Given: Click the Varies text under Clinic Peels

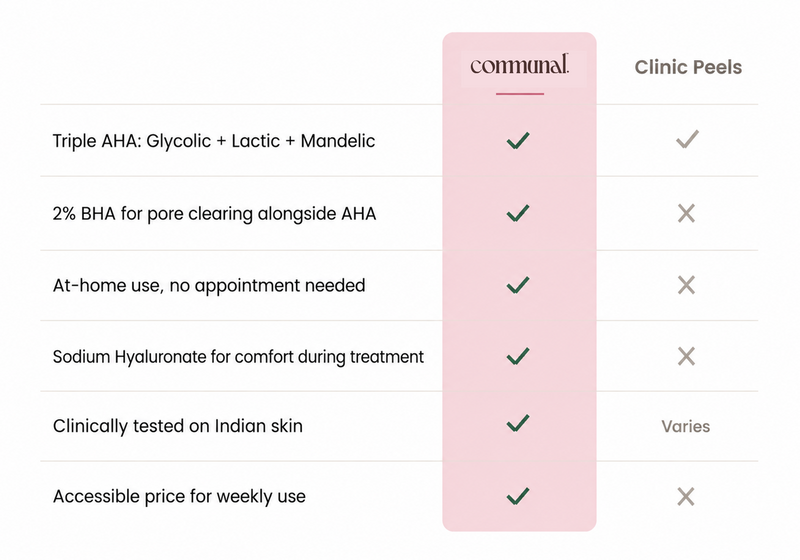Looking at the screenshot, I should [686, 426].
